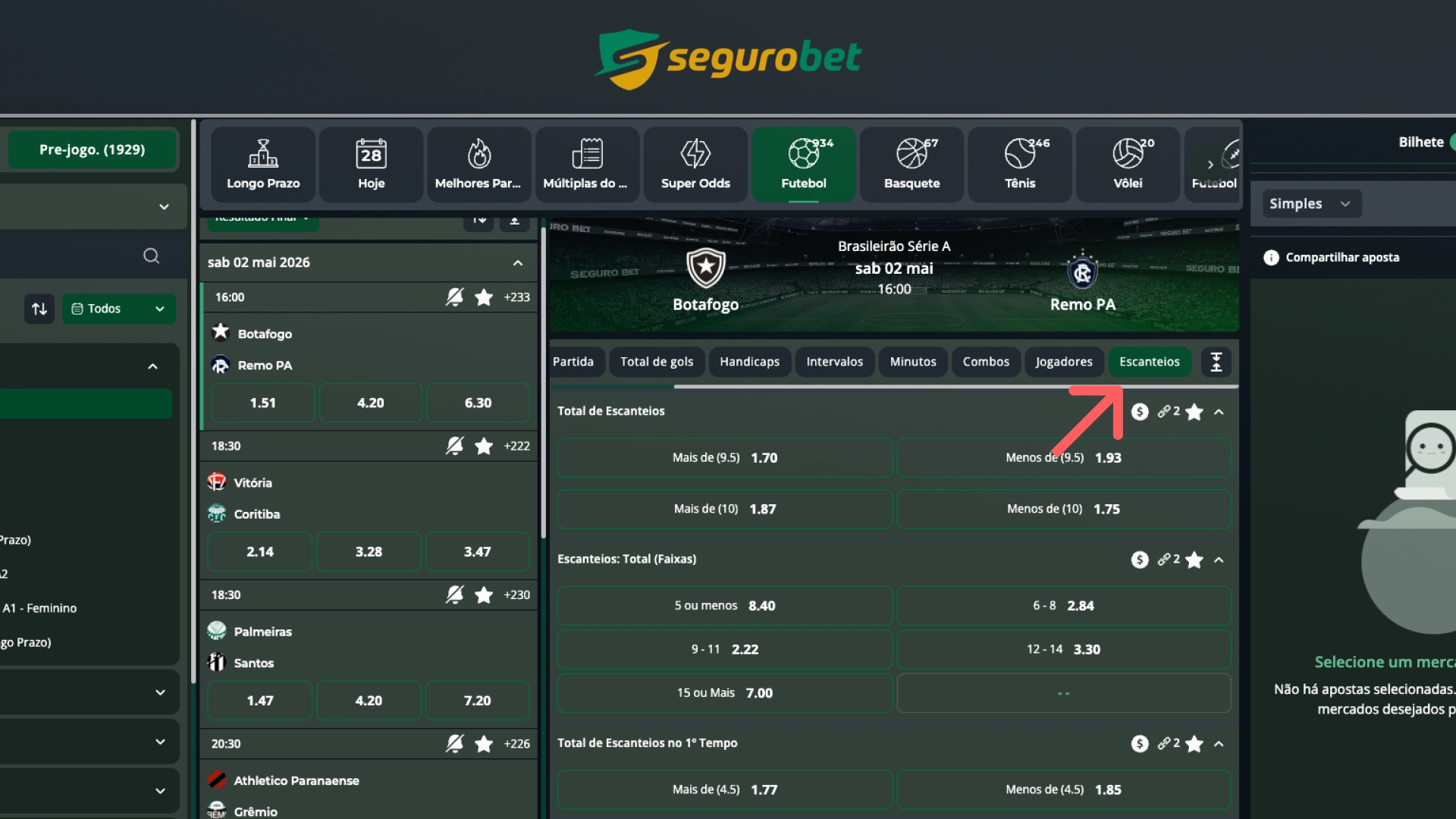Viewport: 1456px width, 819px height.
Task: Open the A1 - Feminino league
Action: pos(39,608)
